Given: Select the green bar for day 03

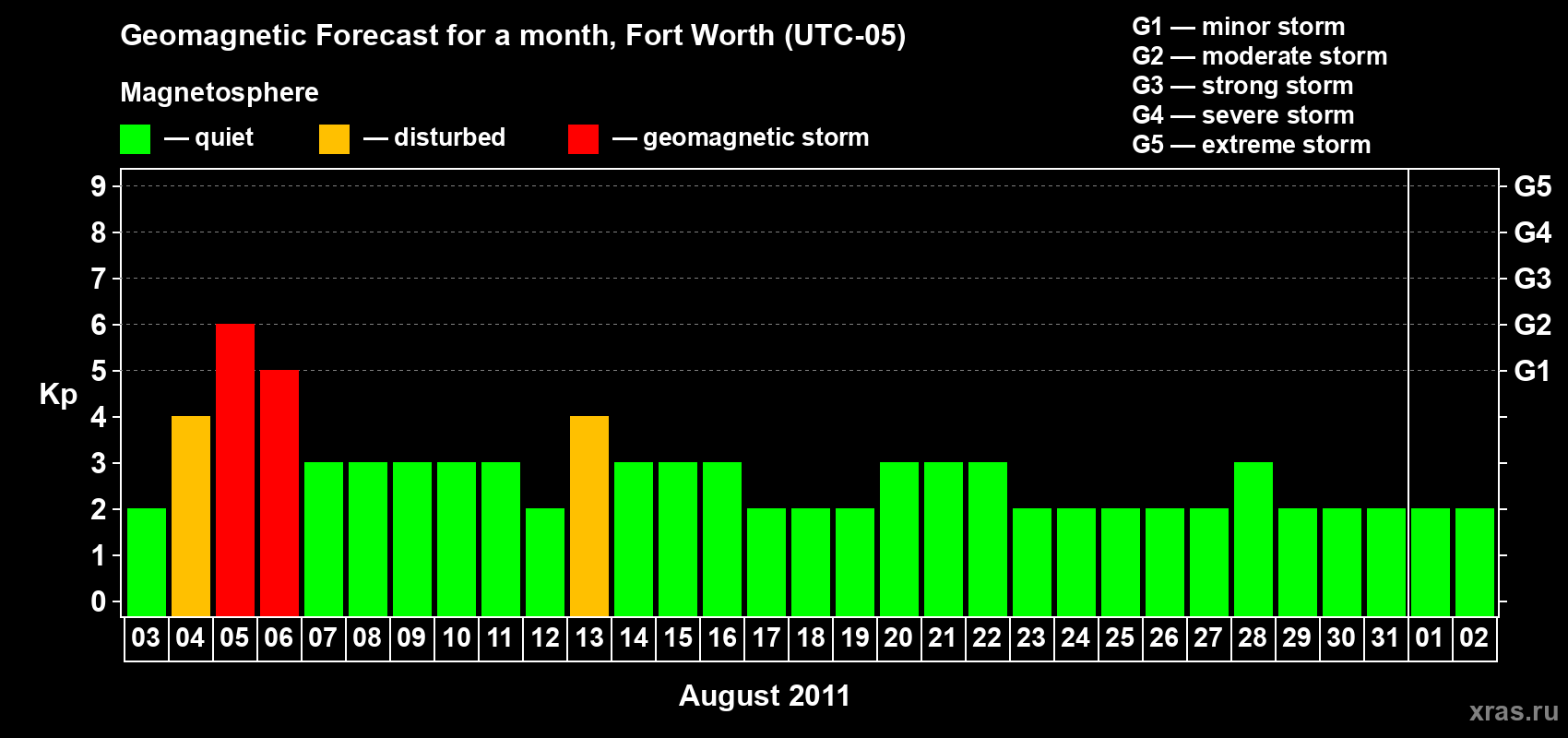Looking at the screenshot, I should coord(147,562).
